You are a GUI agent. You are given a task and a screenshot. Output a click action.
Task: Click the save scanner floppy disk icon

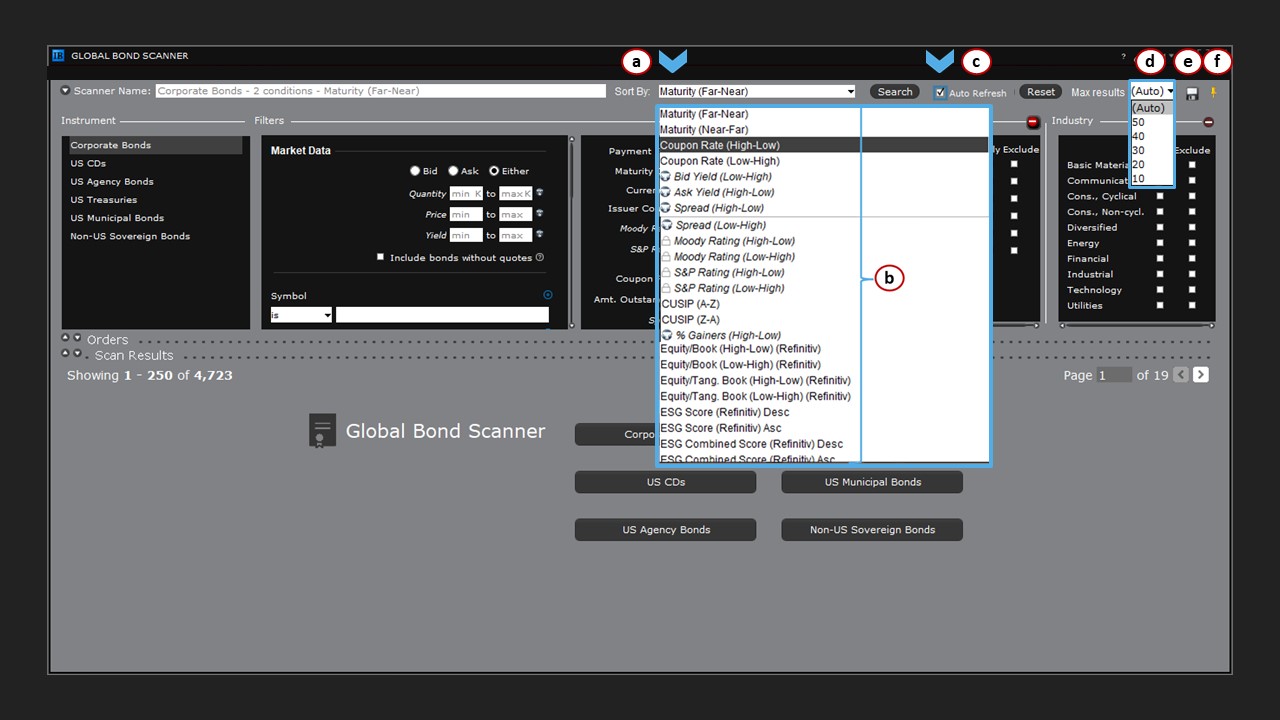coord(1192,93)
